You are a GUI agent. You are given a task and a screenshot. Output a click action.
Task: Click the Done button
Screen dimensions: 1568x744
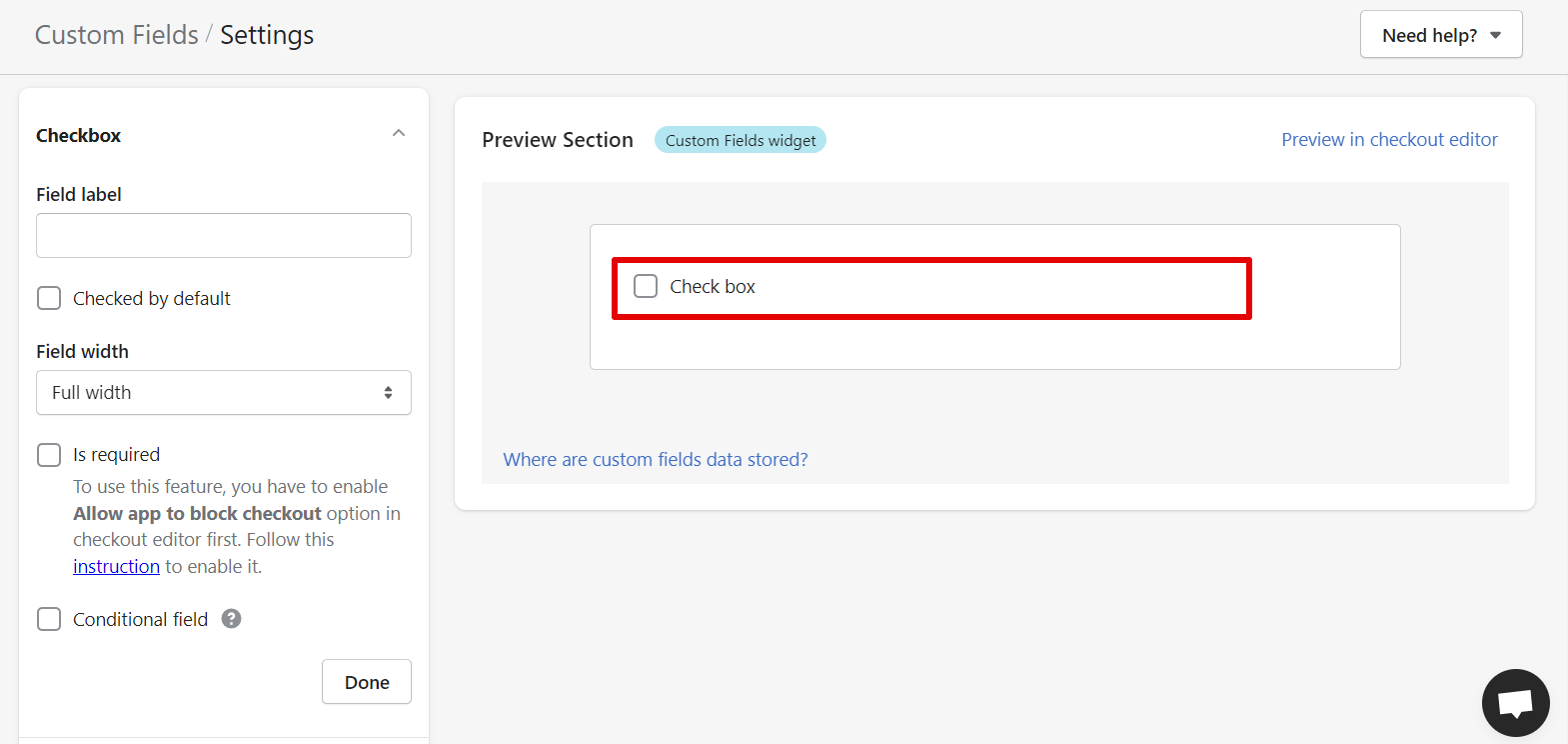[x=367, y=682]
